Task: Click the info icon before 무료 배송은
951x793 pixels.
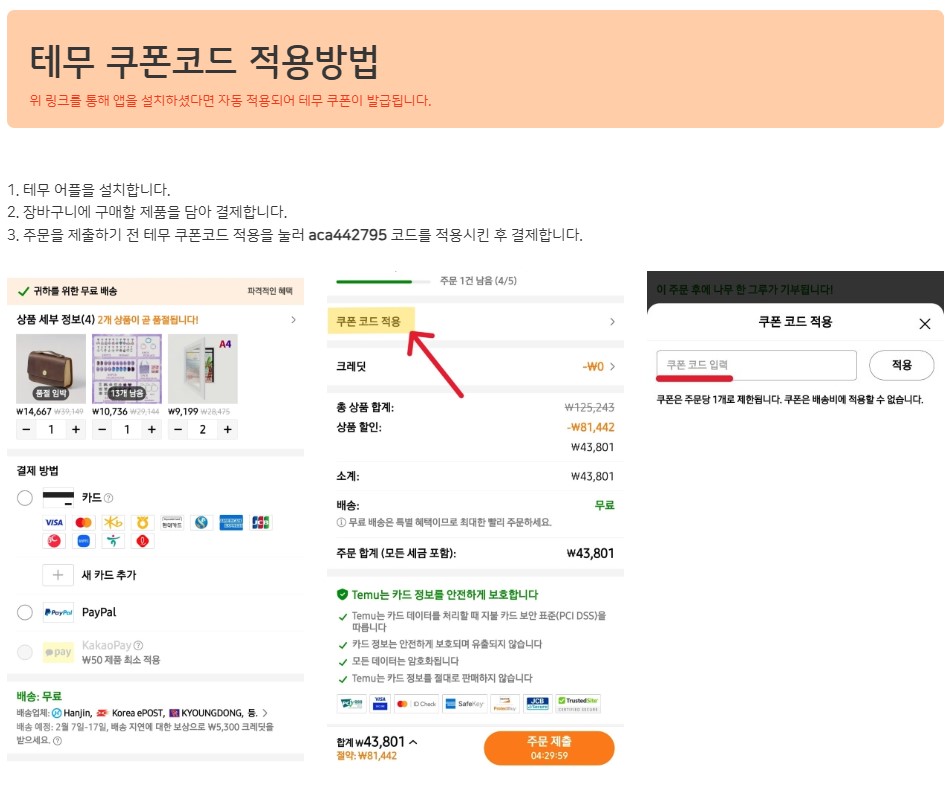Action: (x=341, y=522)
